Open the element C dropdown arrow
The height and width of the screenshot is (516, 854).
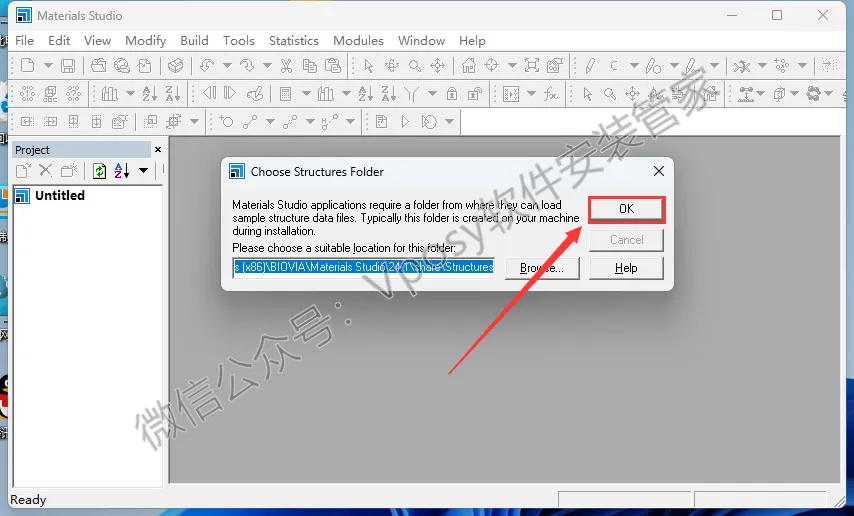click(x=634, y=66)
